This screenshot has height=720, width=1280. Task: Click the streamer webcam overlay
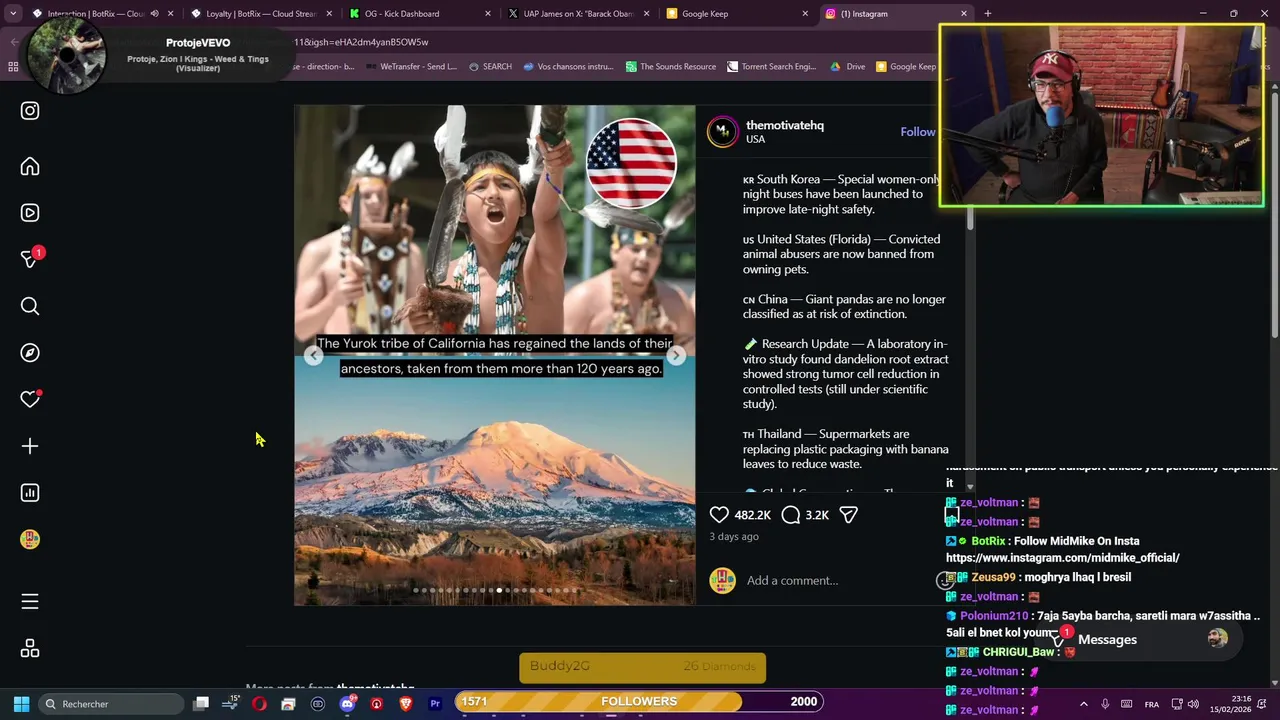click(x=1101, y=116)
